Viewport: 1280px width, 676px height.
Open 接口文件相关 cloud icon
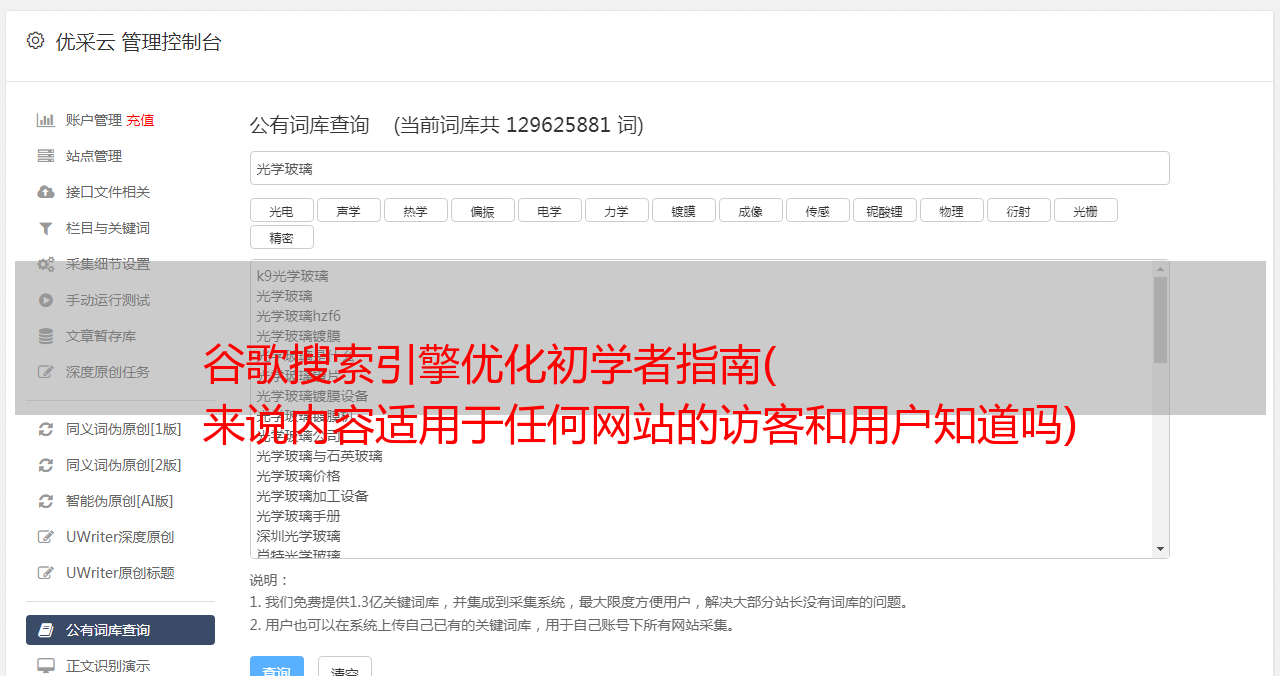tap(46, 192)
